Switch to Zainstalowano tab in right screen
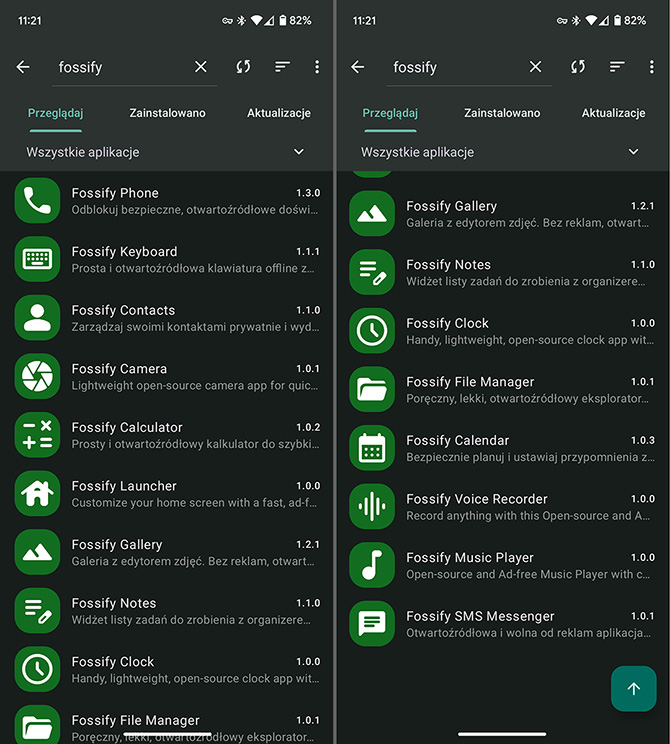Image resolution: width=670 pixels, height=744 pixels. 502,113
